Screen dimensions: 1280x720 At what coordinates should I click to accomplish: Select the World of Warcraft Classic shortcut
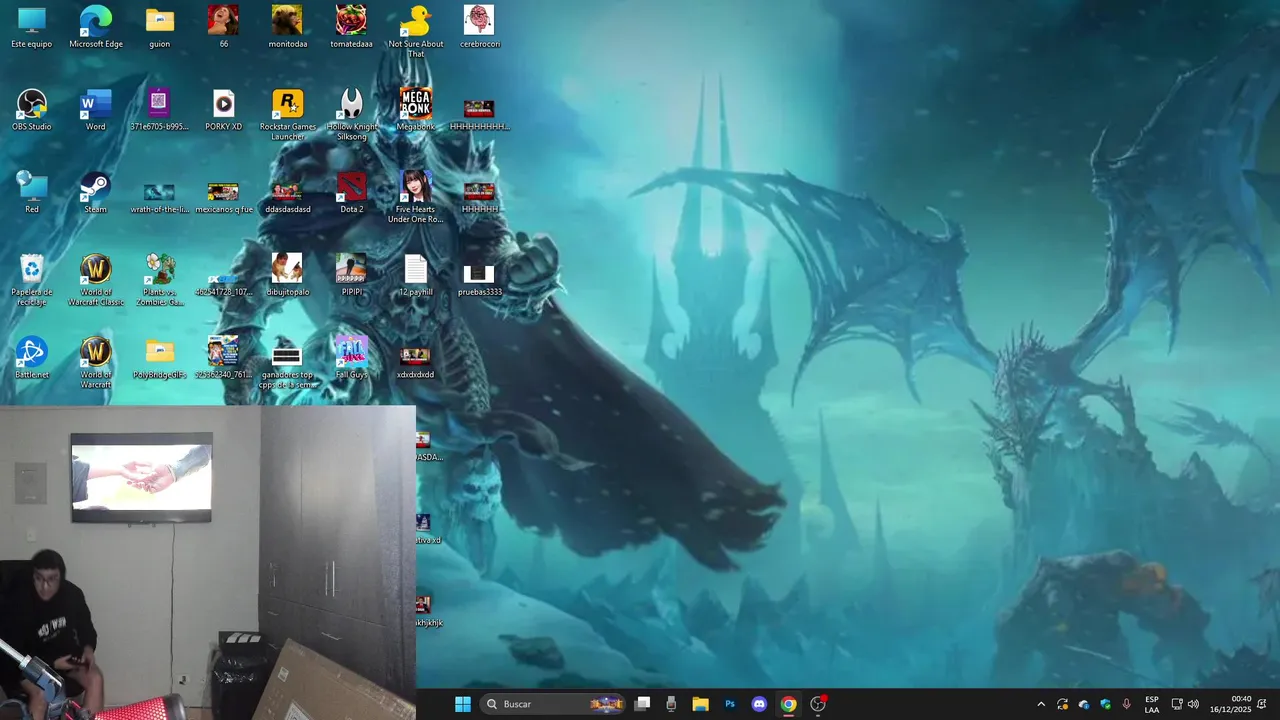tap(96, 280)
